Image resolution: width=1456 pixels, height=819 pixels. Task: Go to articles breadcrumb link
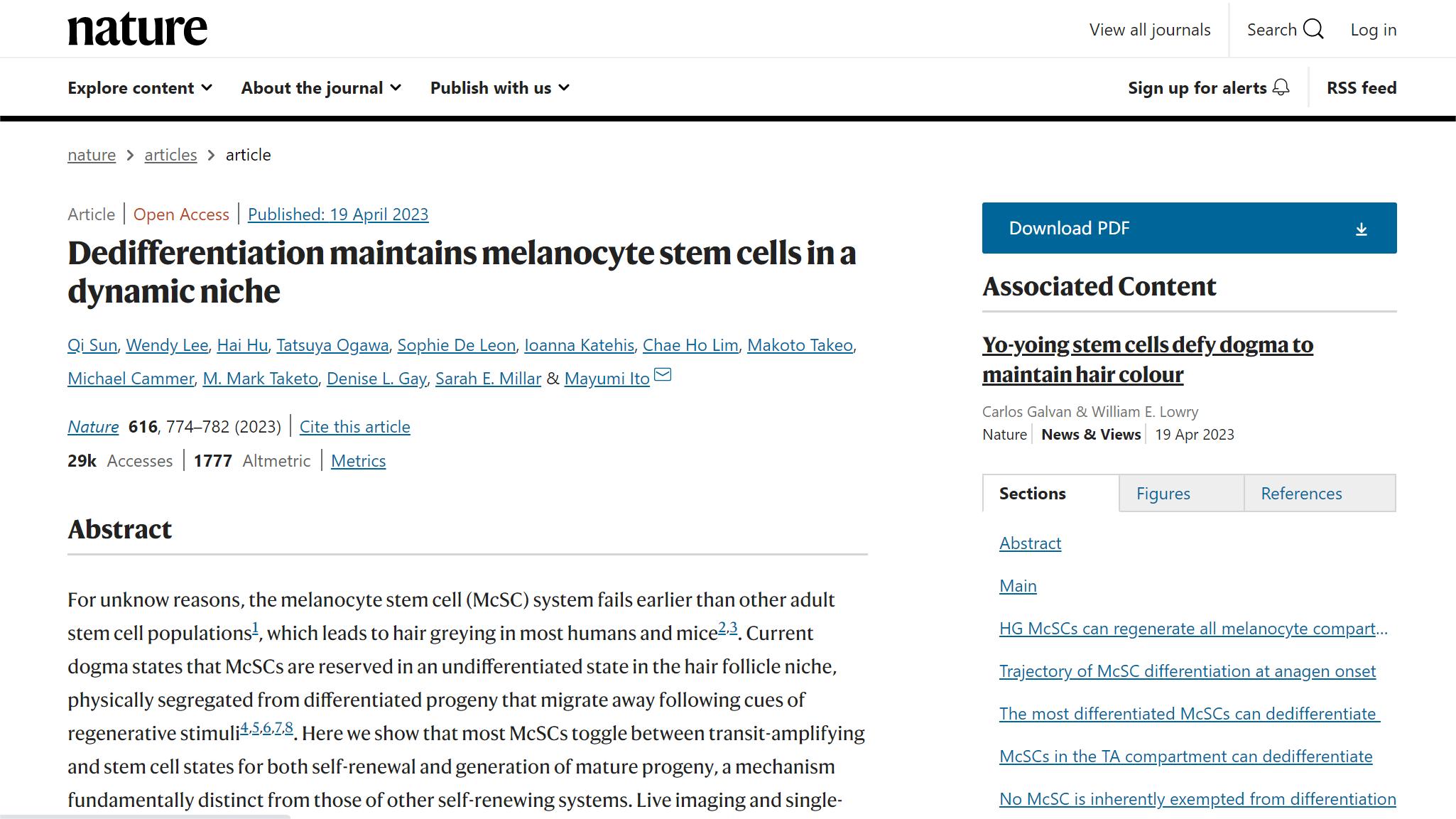(x=170, y=155)
